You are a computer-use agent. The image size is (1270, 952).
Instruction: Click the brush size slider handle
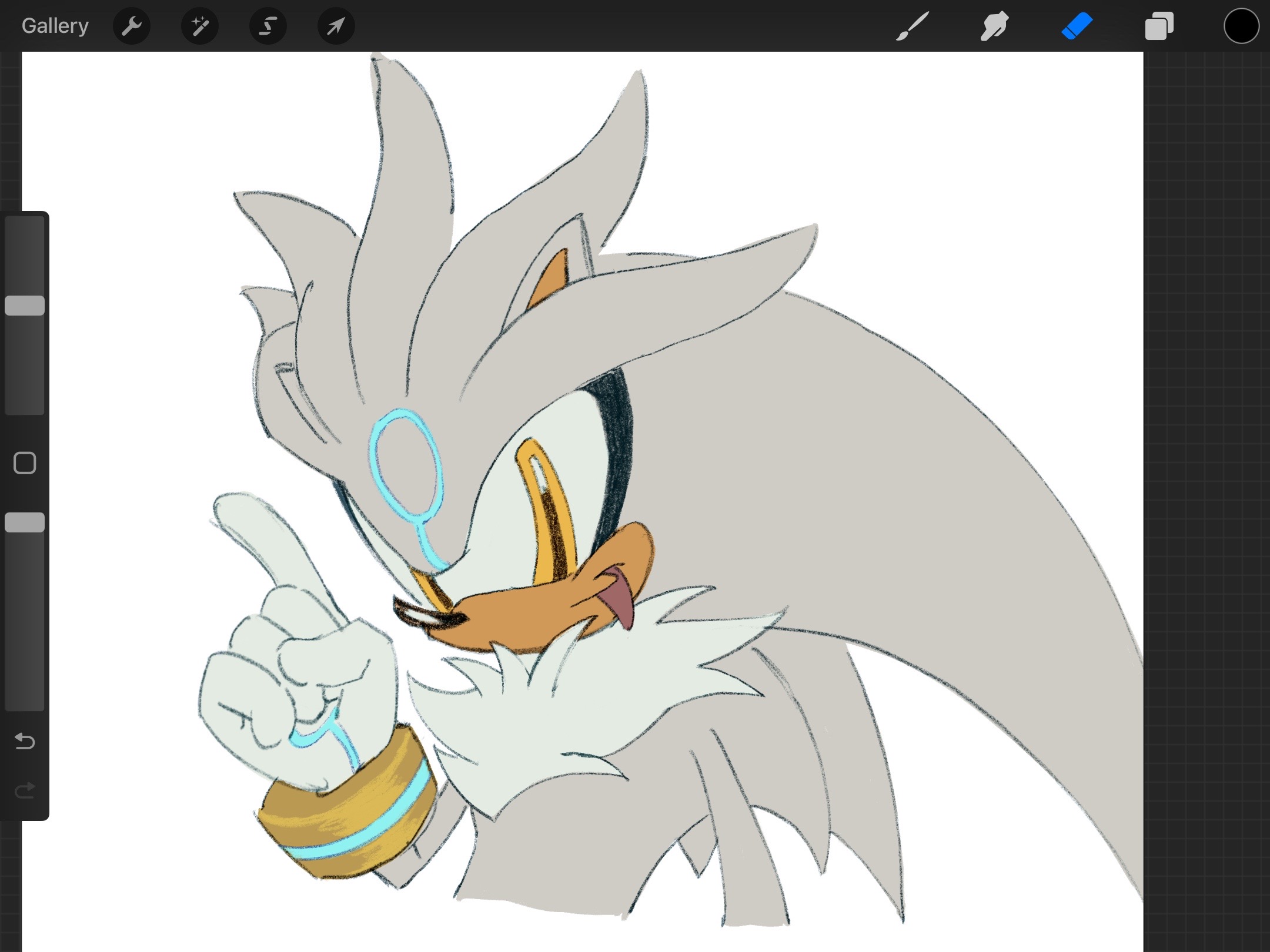coord(25,306)
